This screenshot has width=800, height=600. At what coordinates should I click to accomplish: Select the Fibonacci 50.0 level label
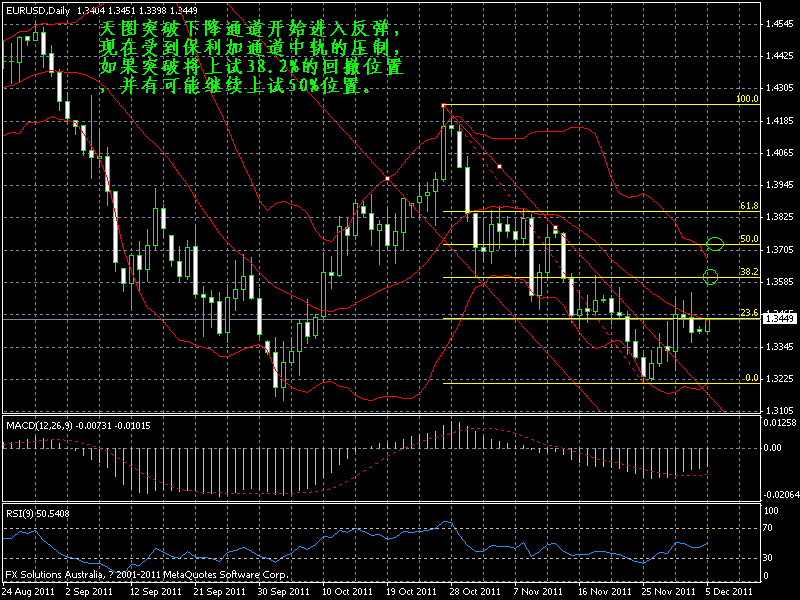pos(749,239)
